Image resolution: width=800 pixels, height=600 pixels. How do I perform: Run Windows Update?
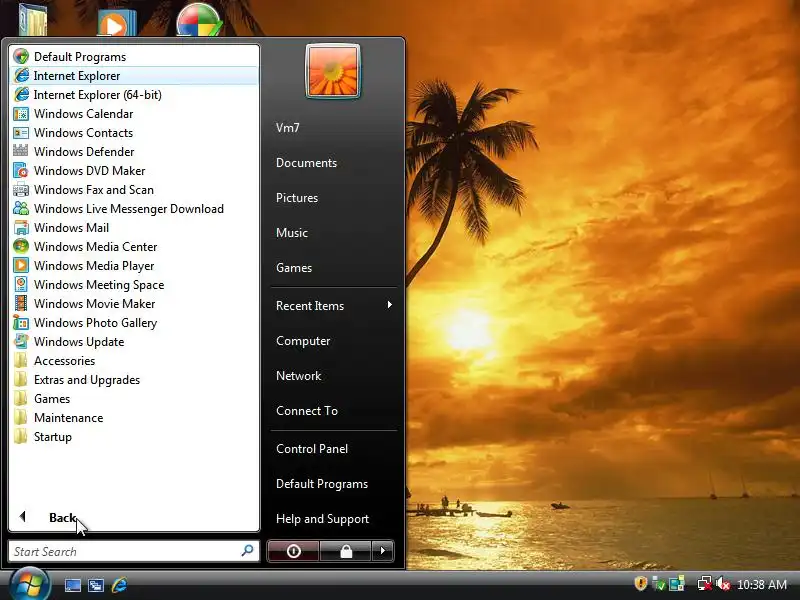pyautogui.click(x=134, y=342)
